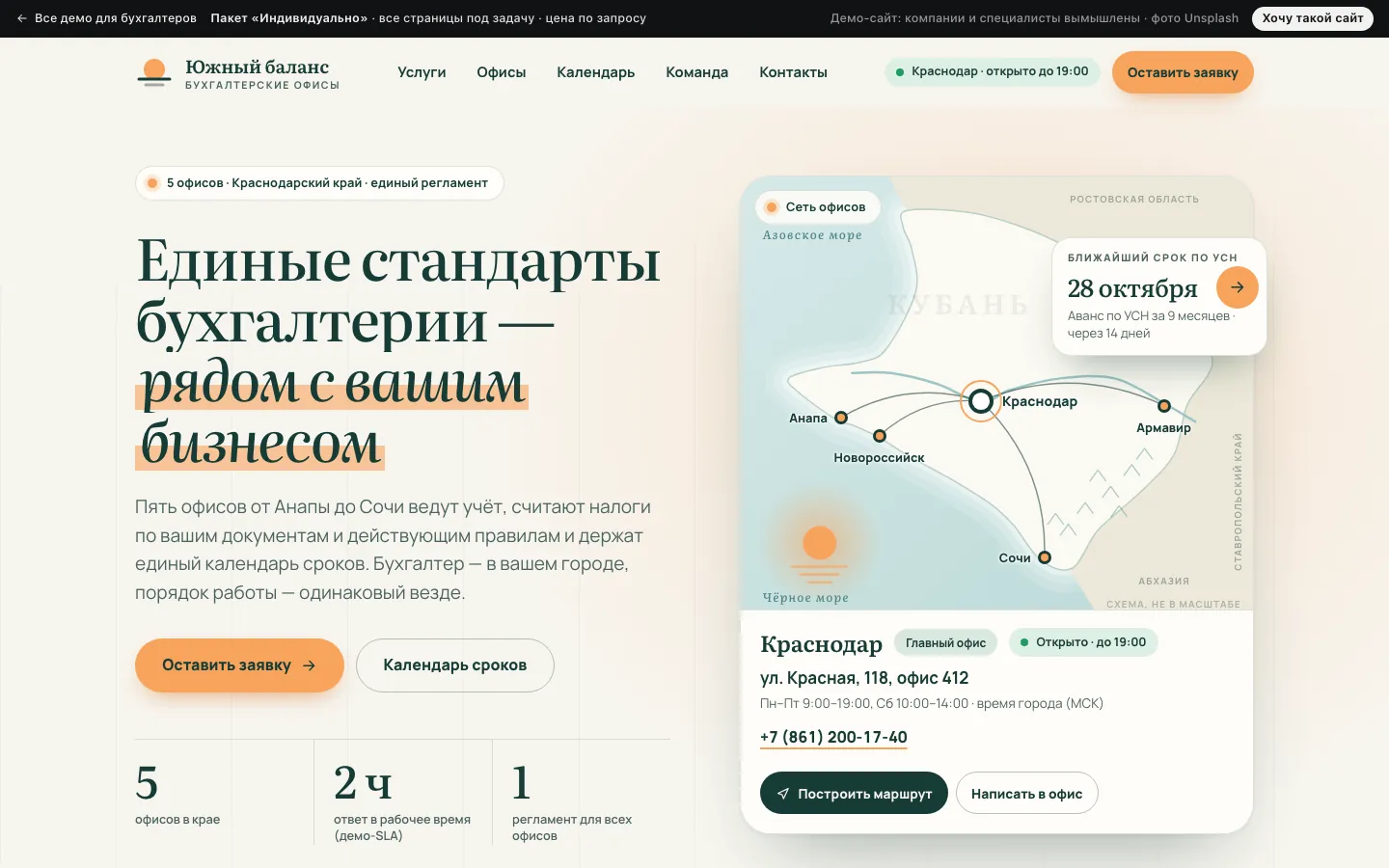Click the back arrow beside 'Все демо для бухгалтеров'
1389x868 pixels.
[22, 18]
